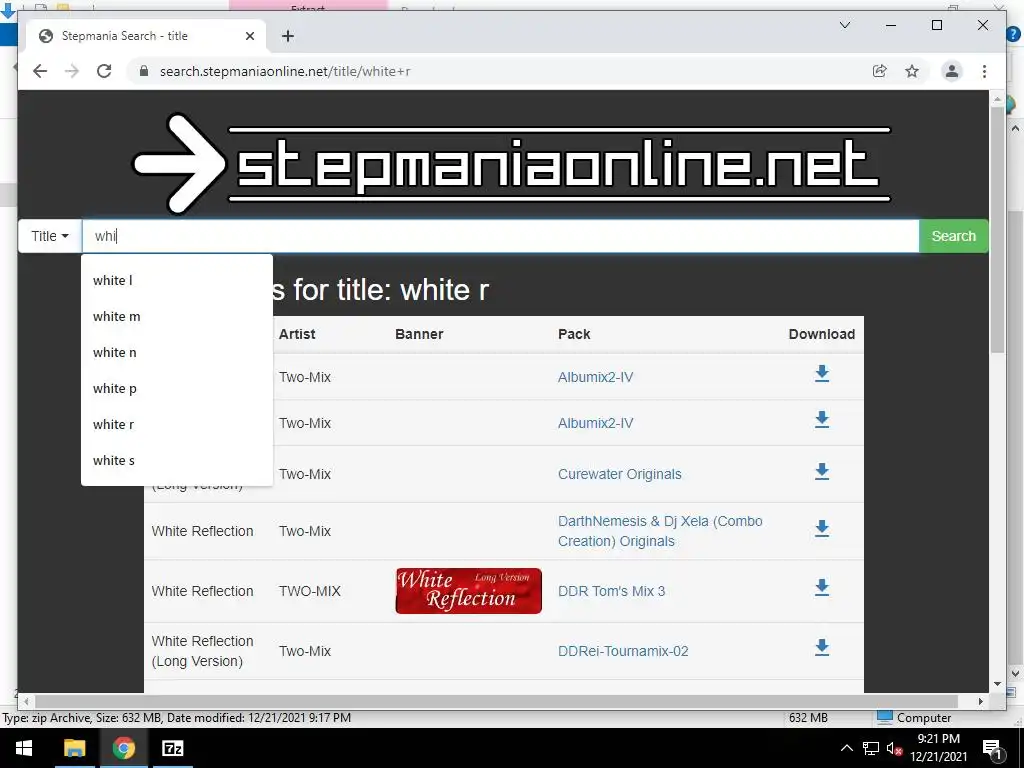Click the green Search button

coord(953,236)
